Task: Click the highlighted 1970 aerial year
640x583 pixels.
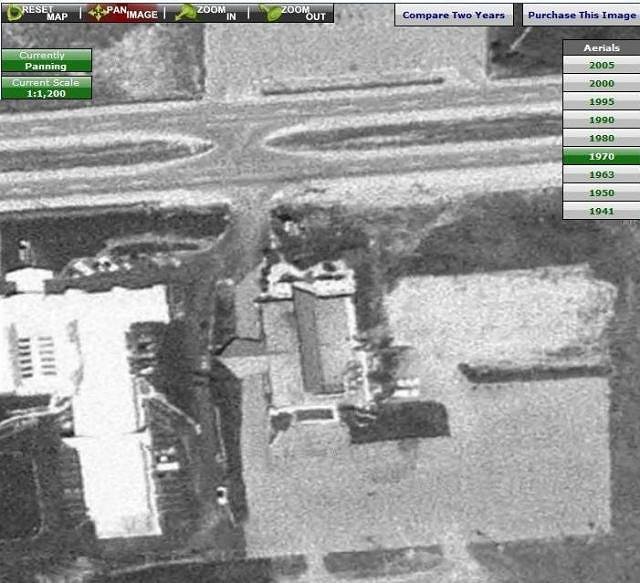Action: (601, 157)
